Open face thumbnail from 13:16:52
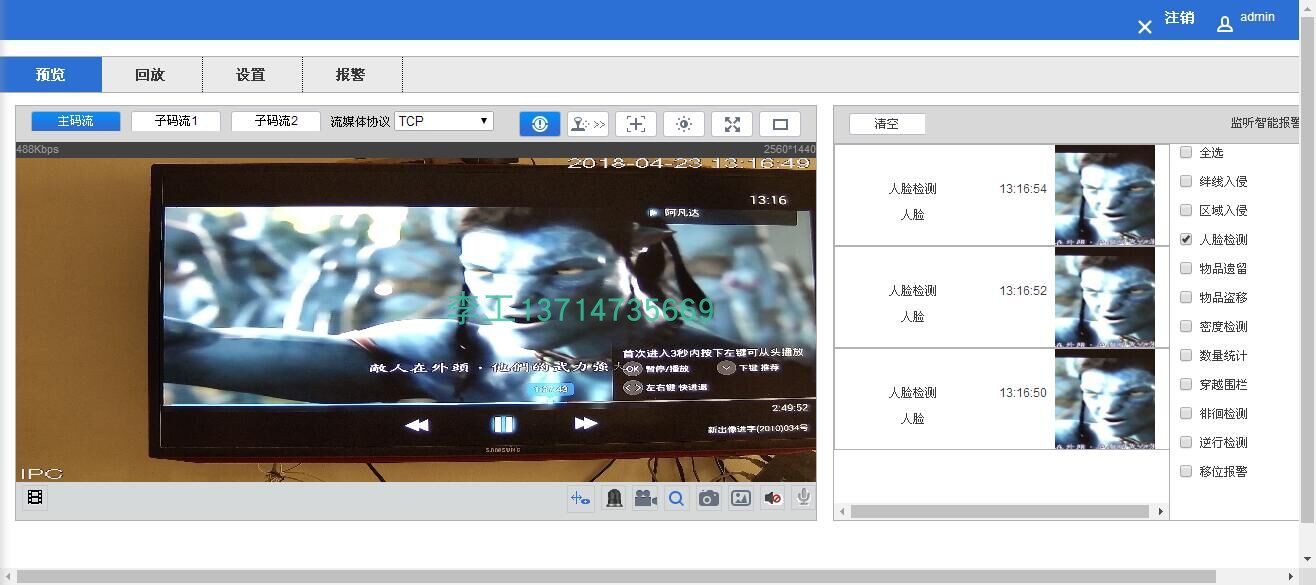Screen dimensions: 1316x585 click(x=1104, y=297)
